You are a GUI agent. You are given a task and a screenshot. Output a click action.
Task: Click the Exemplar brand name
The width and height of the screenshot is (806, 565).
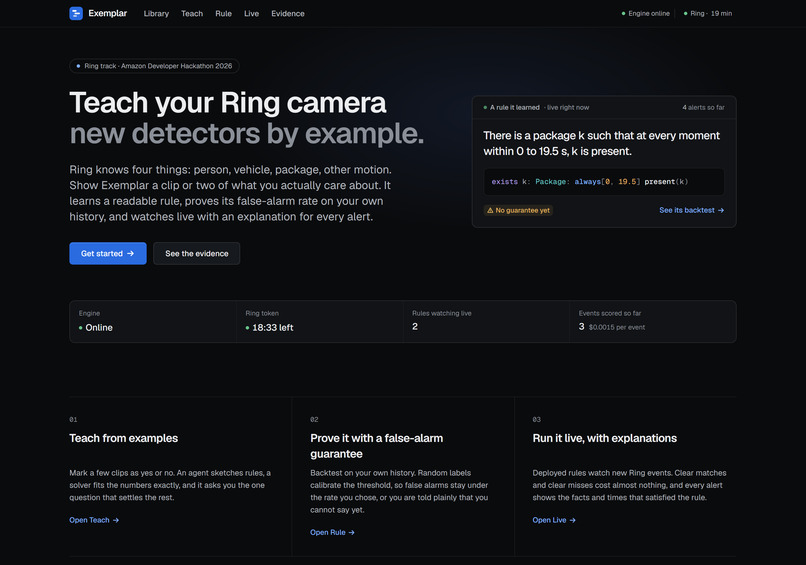coord(107,13)
